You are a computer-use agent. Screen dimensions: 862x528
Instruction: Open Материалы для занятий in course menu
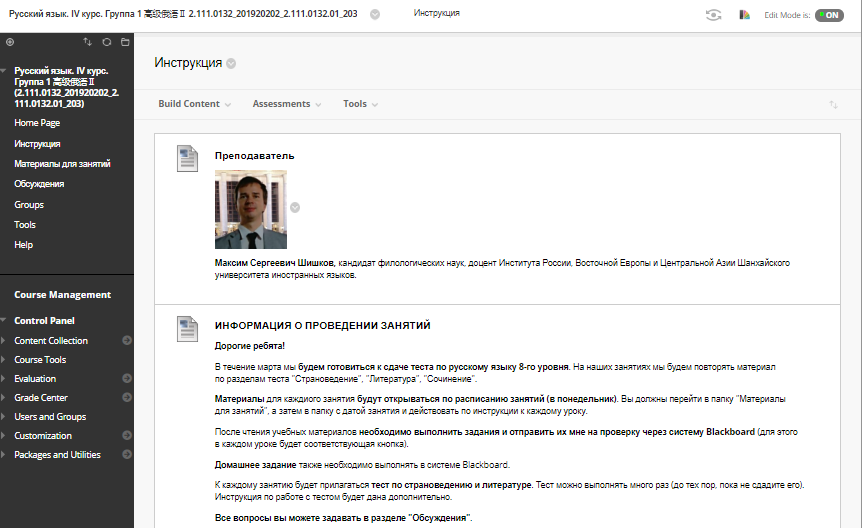[62, 164]
